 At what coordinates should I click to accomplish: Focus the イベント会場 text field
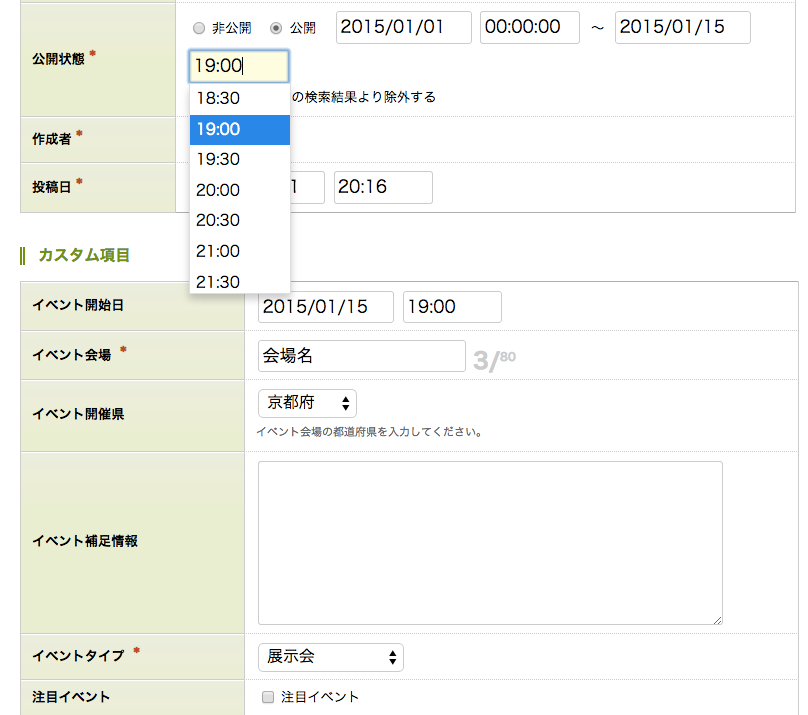pyautogui.click(x=361, y=356)
